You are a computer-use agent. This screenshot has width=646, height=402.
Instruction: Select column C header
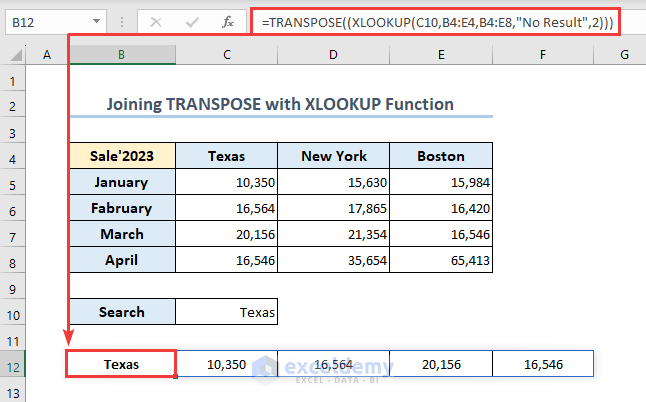click(226, 54)
